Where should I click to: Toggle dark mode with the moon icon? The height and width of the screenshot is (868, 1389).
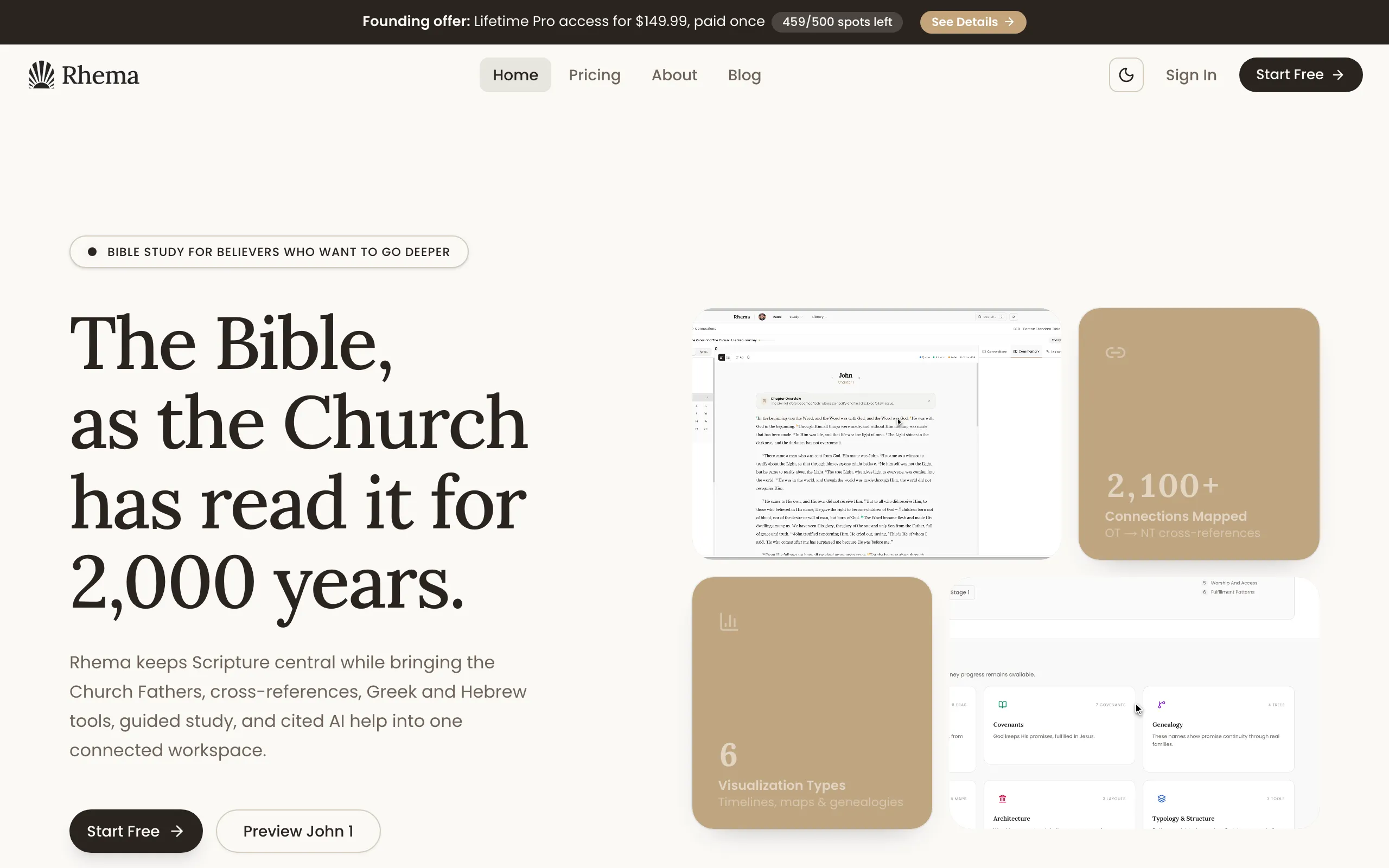point(1126,75)
